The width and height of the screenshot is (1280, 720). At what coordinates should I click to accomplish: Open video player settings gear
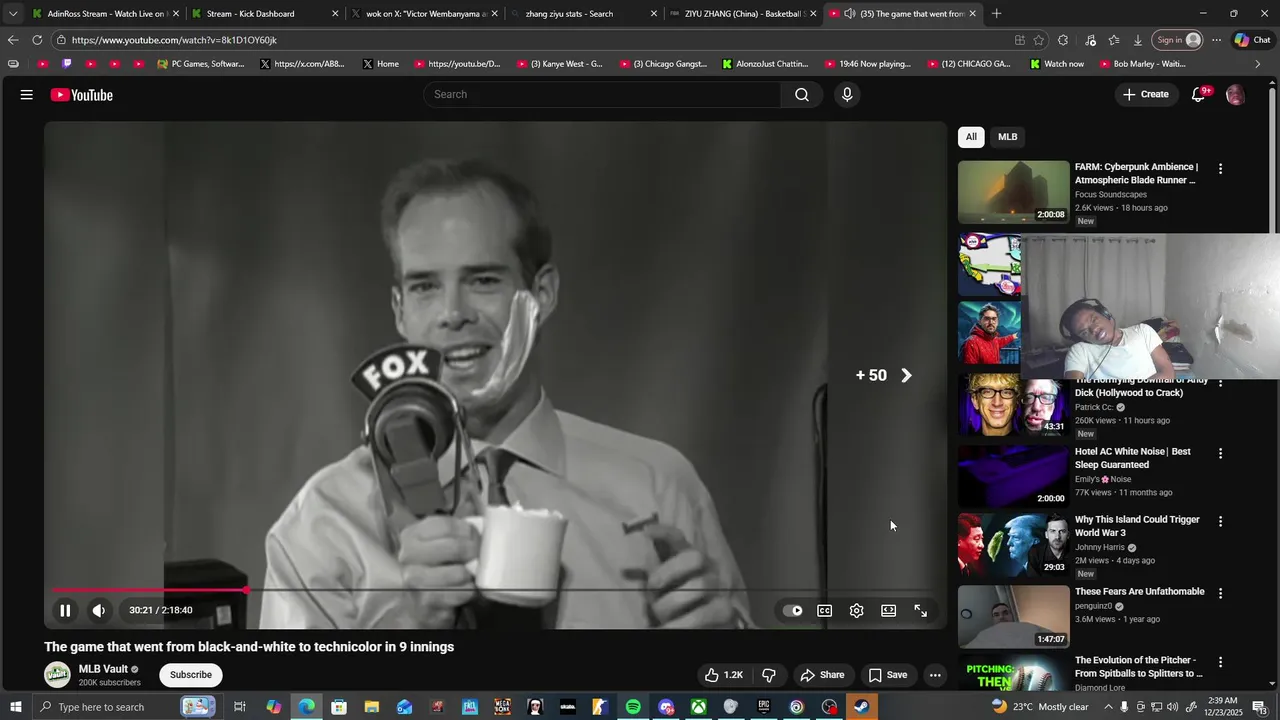pos(857,610)
